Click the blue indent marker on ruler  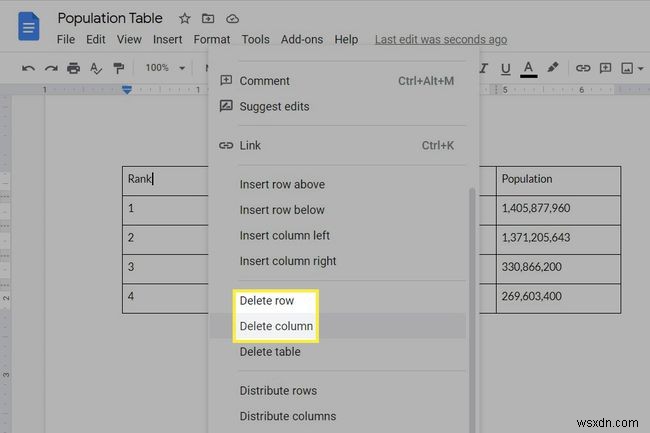tap(127, 90)
